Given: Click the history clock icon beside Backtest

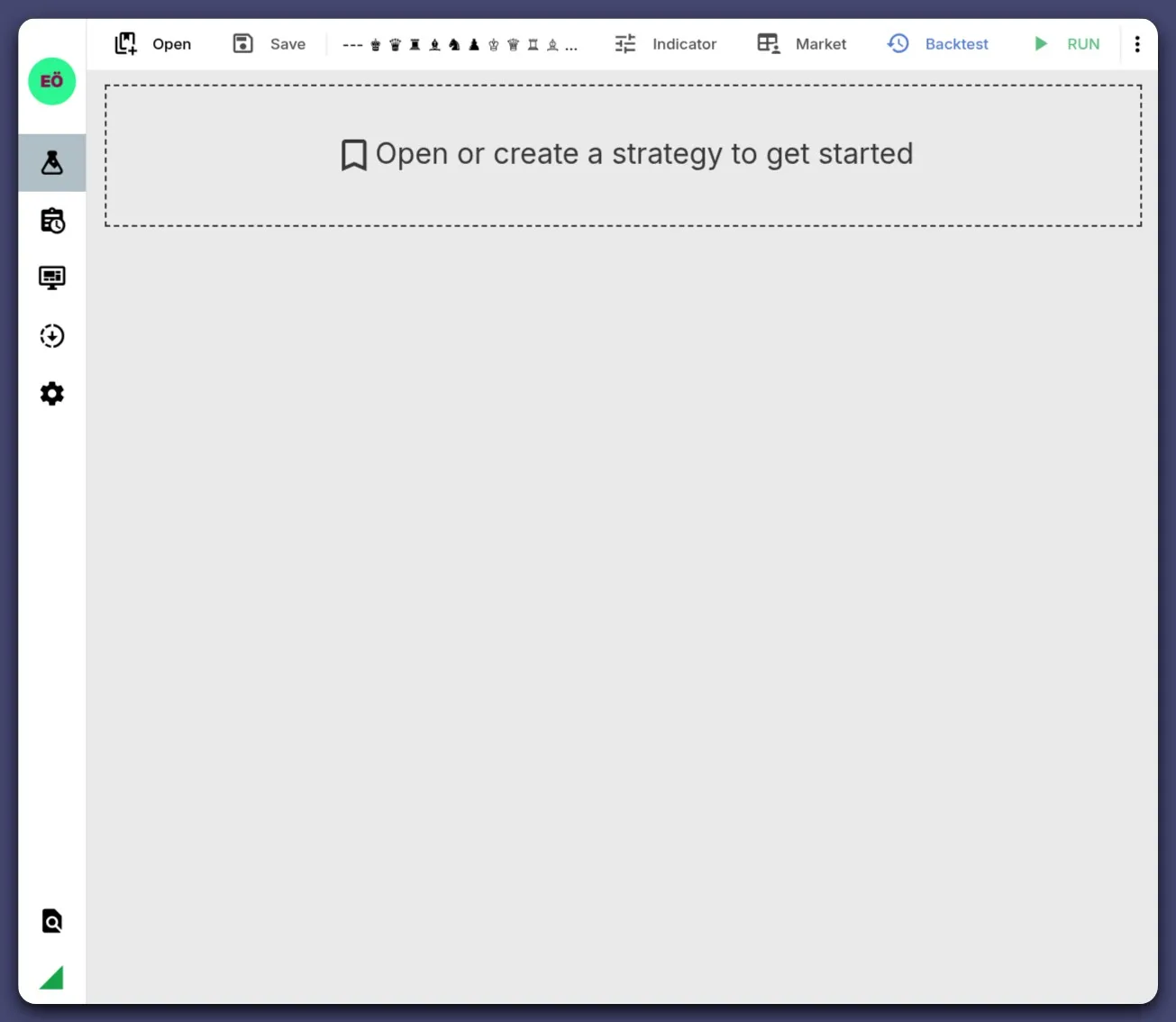Looking at the screenshot, I should coord(898,43).
